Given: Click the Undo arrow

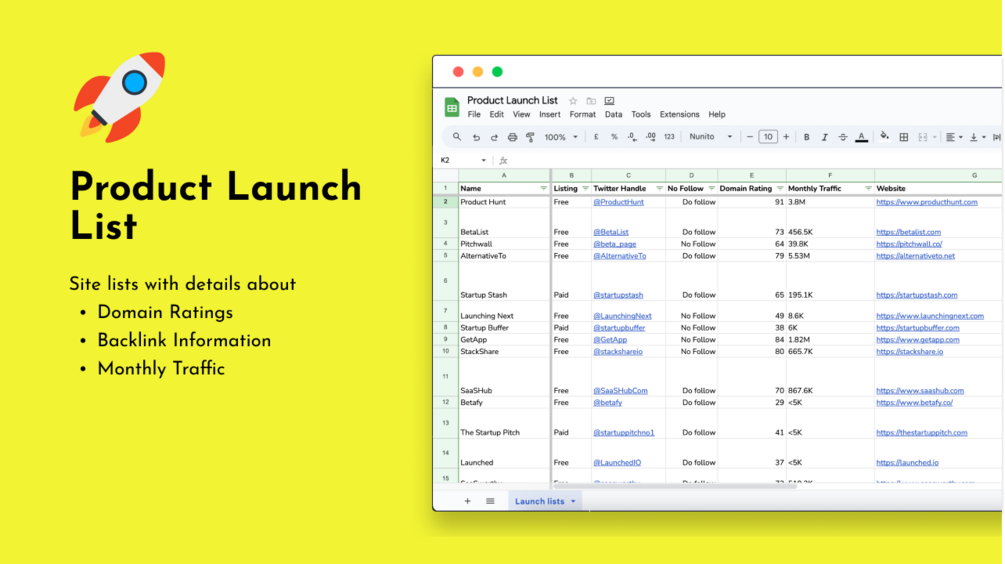Looking at the screenshot, I should click(476, 137).
